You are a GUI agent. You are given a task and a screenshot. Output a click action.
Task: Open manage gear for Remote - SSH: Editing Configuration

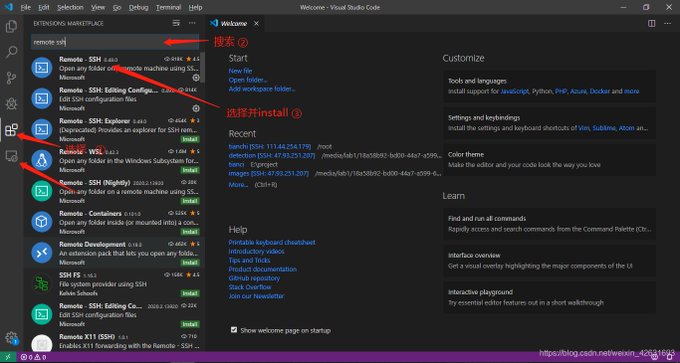[196, 108]
